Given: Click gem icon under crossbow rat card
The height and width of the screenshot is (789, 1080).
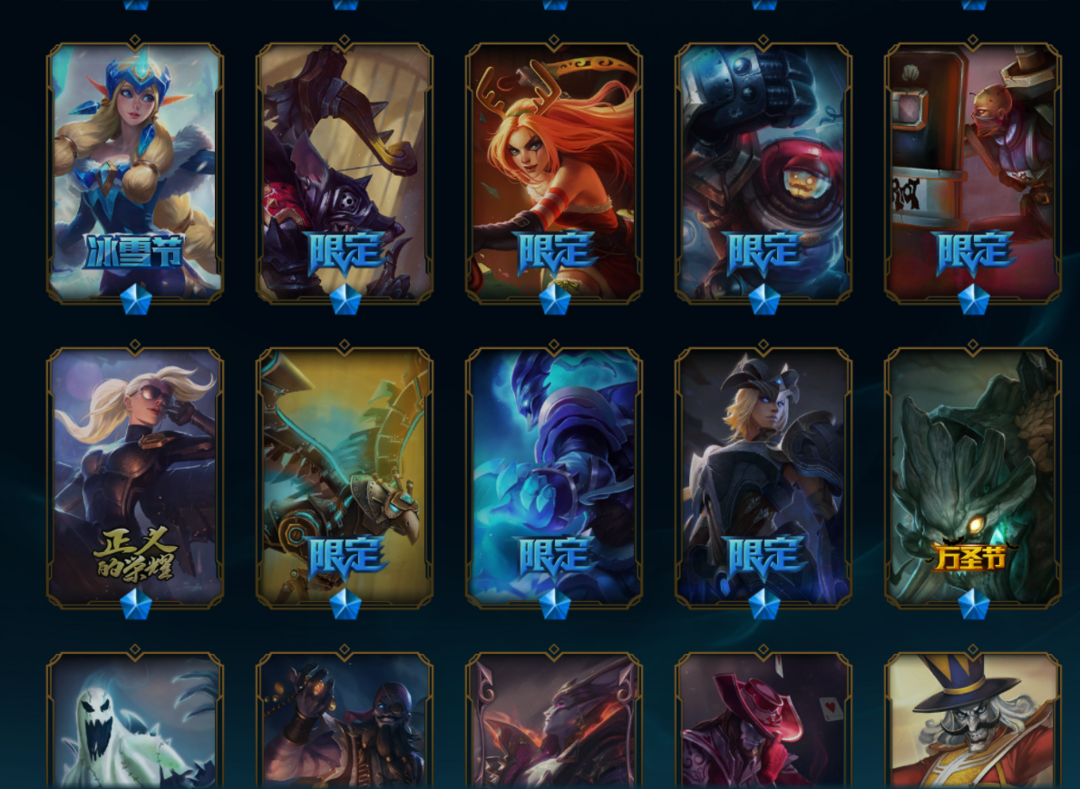Looking at the screenshot, I should (345, 300).
